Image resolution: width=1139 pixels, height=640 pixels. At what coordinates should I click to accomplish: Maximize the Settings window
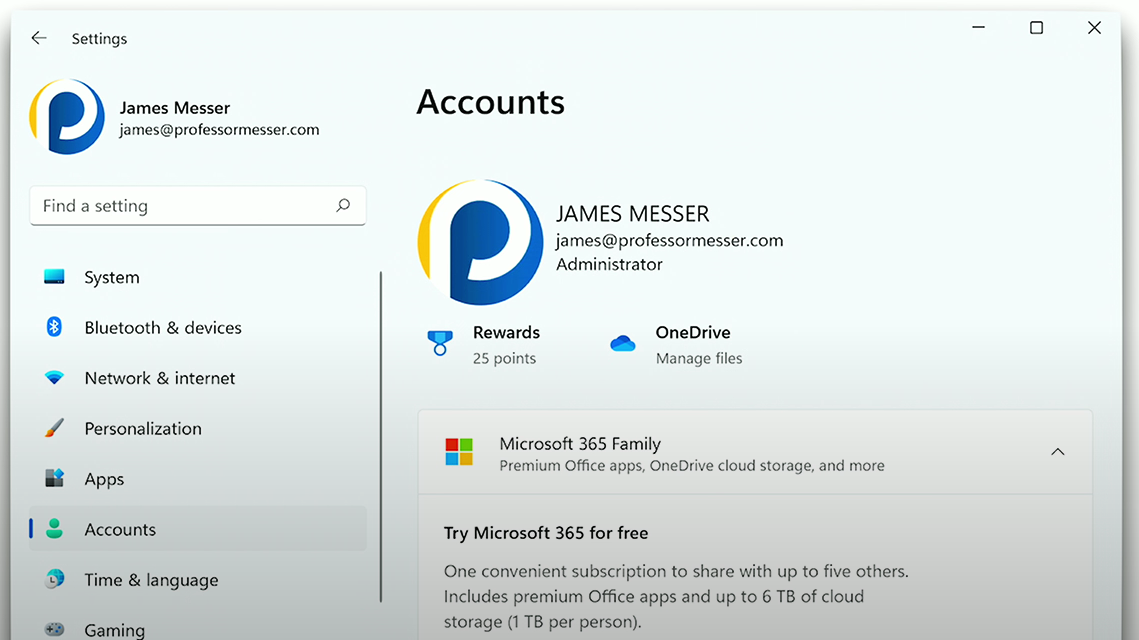(x=1037, y=28)
